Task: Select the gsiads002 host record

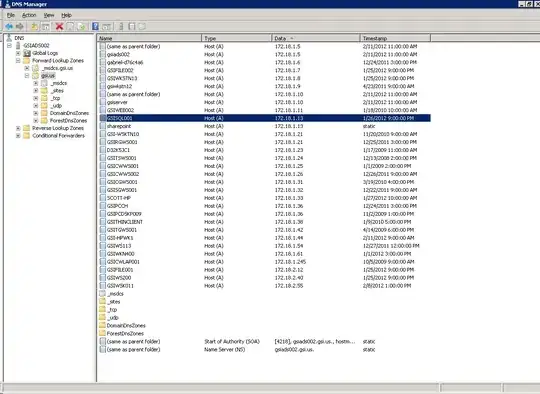Action: pyautogui.click(x=118, y=54)
